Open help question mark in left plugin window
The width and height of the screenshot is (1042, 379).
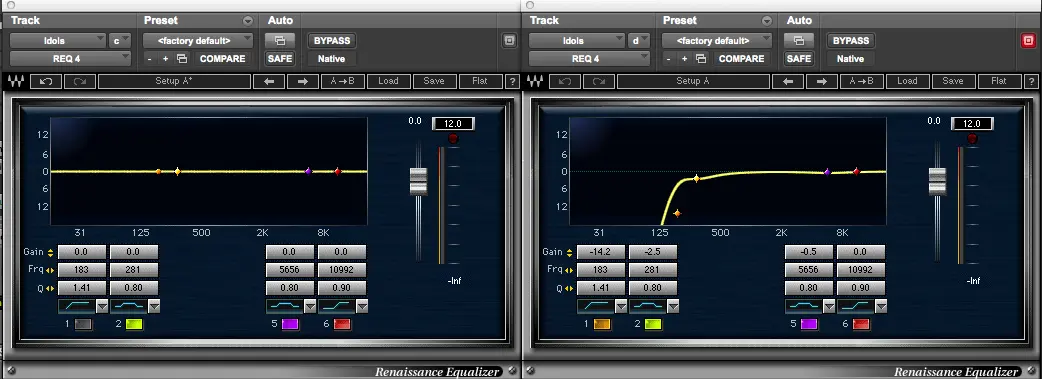click(x=512, y=81)
